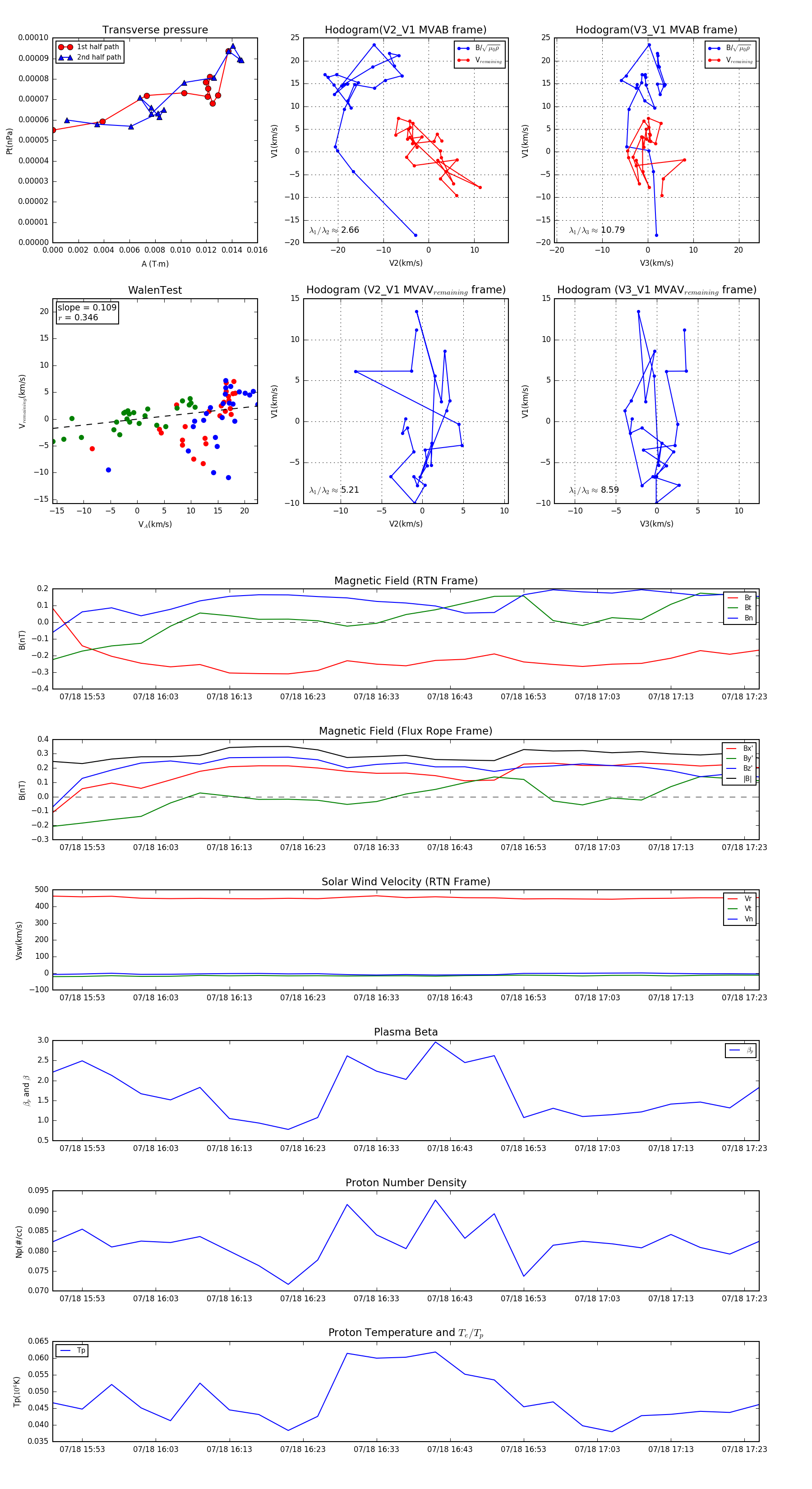Click the "Hodogram(V3_V1 MVAB frame)" title
The image size is (812, 1489).
point(656,30)
